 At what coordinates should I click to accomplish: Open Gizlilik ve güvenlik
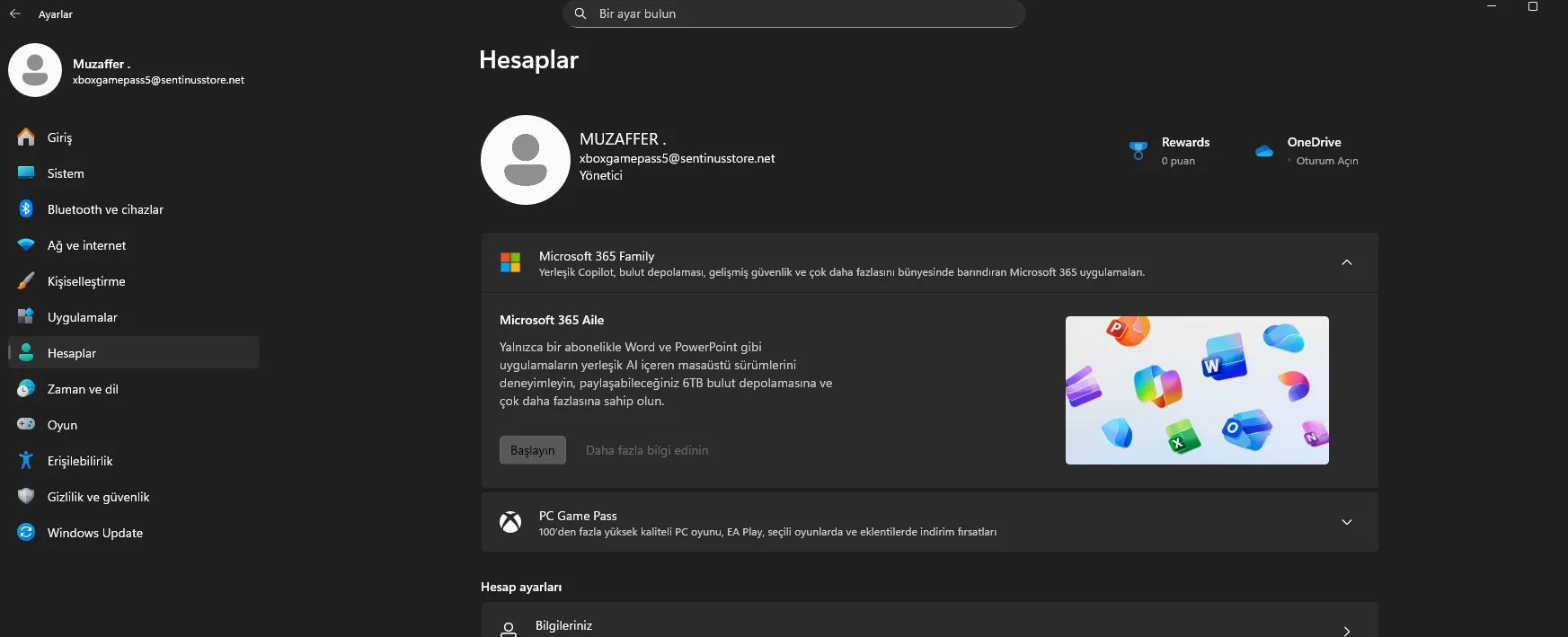(134, 496)
